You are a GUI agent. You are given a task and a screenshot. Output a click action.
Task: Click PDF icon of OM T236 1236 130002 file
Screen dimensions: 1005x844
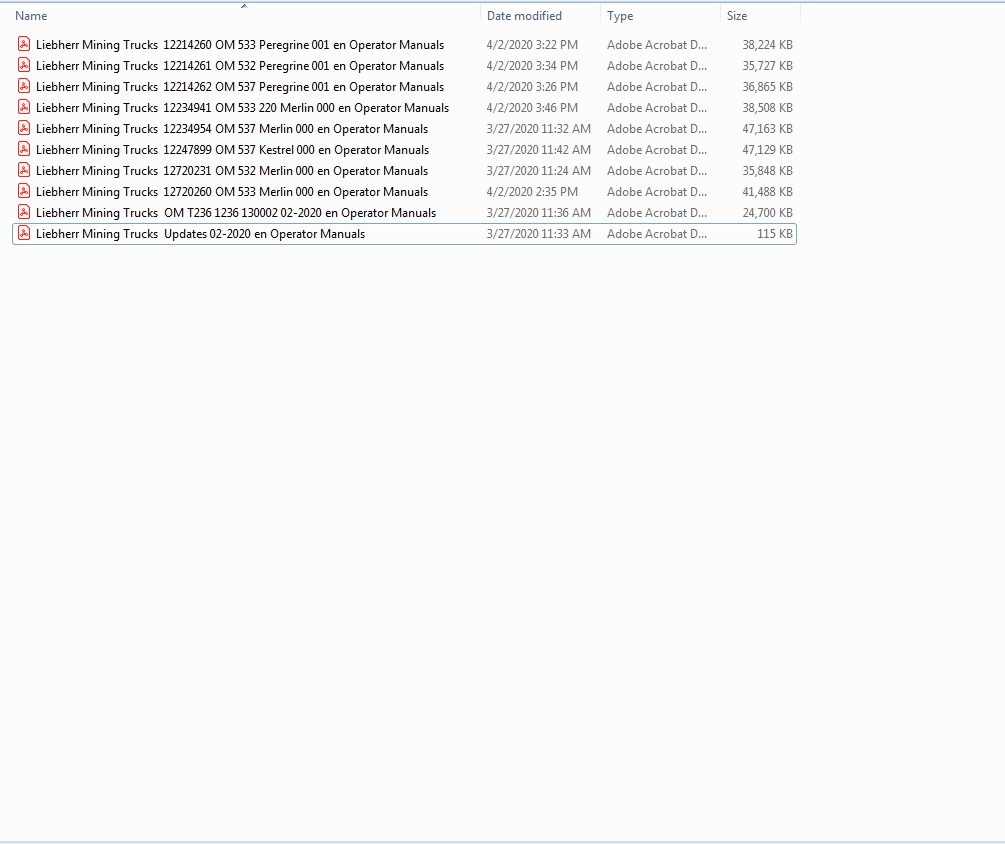click(x=24, y=212)
